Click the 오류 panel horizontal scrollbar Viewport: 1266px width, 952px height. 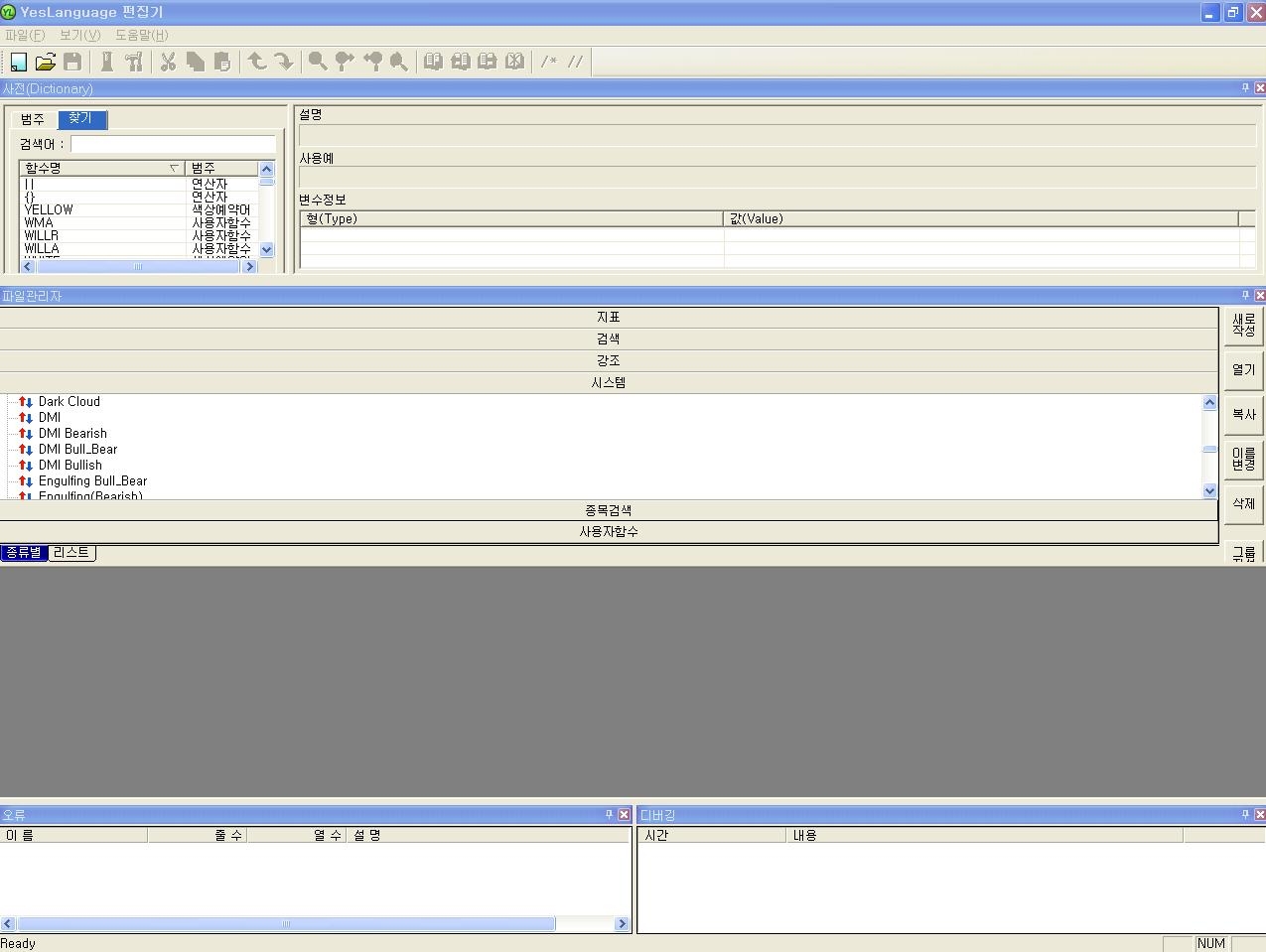click(x=286, y=924)
